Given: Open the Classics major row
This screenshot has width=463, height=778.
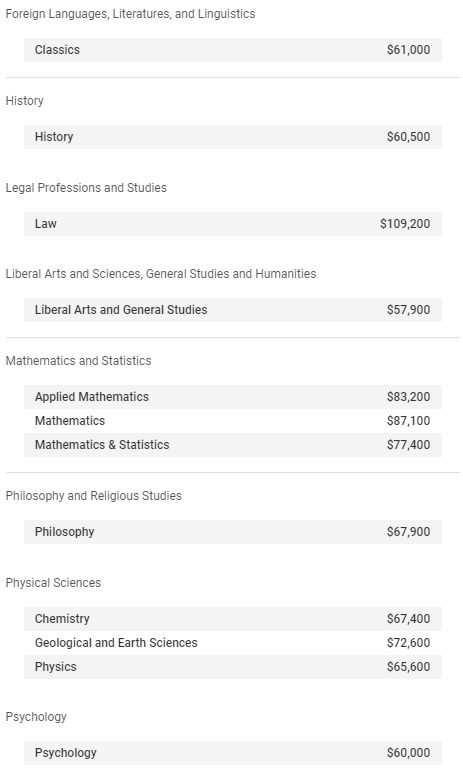Looking at the screenshot, I should point(233,50).
